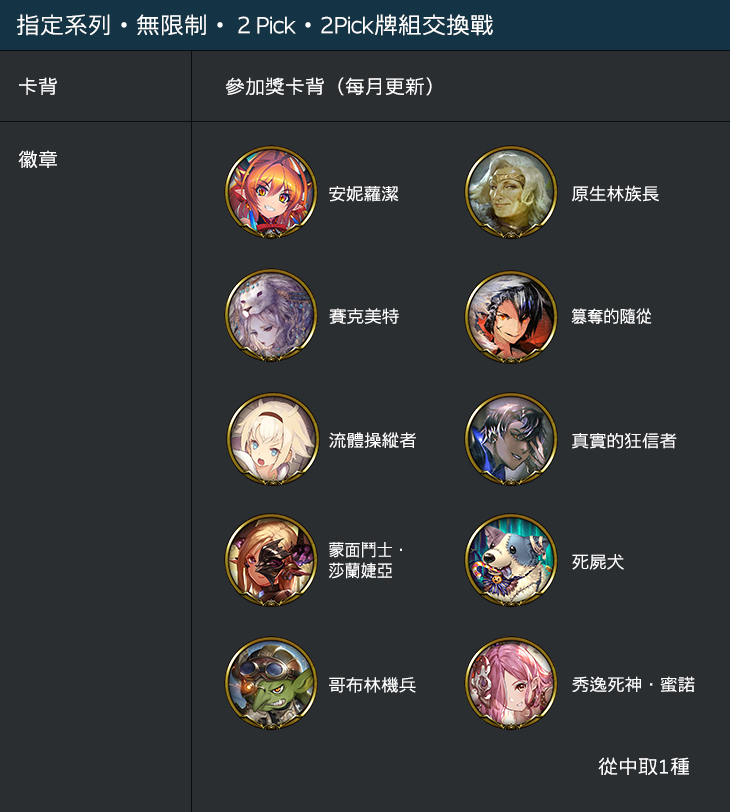Click the 卡背 row header
The image size is (730, 812).
coord(38,86)
